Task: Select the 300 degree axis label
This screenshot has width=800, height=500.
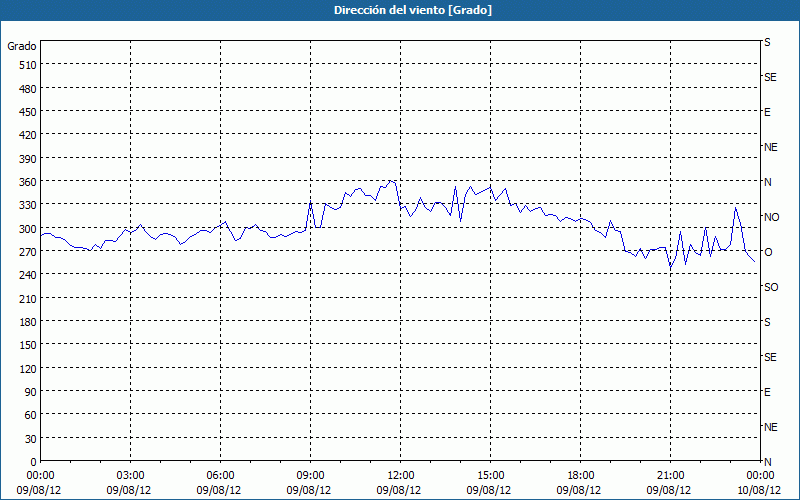Action: (x=28, y=229)
